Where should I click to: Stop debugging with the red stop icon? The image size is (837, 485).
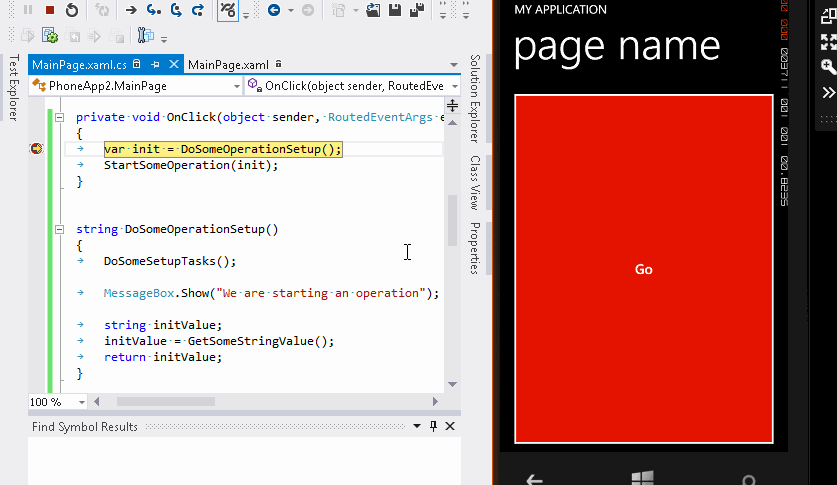tap(50, 10)
